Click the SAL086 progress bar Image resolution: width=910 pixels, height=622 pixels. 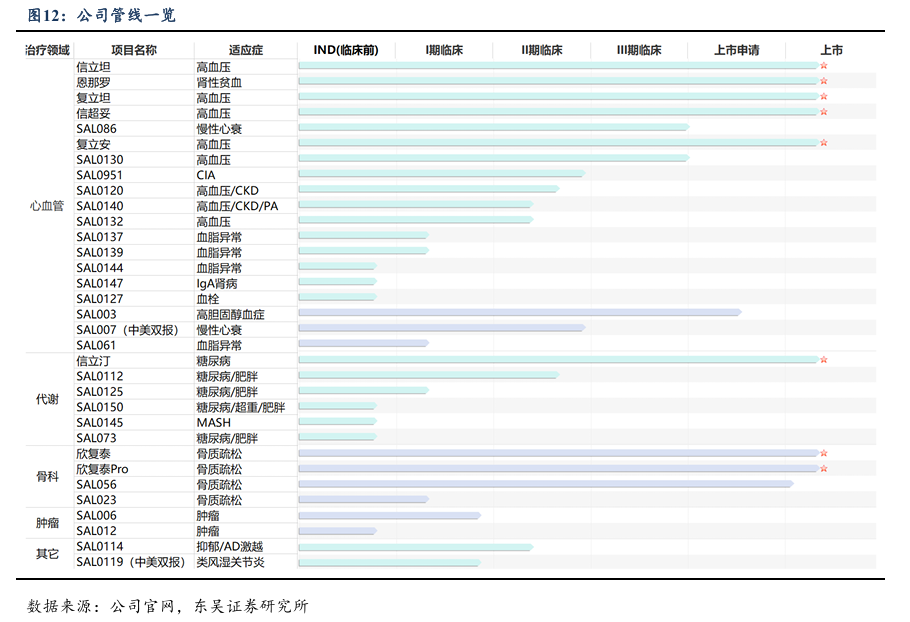494,127
